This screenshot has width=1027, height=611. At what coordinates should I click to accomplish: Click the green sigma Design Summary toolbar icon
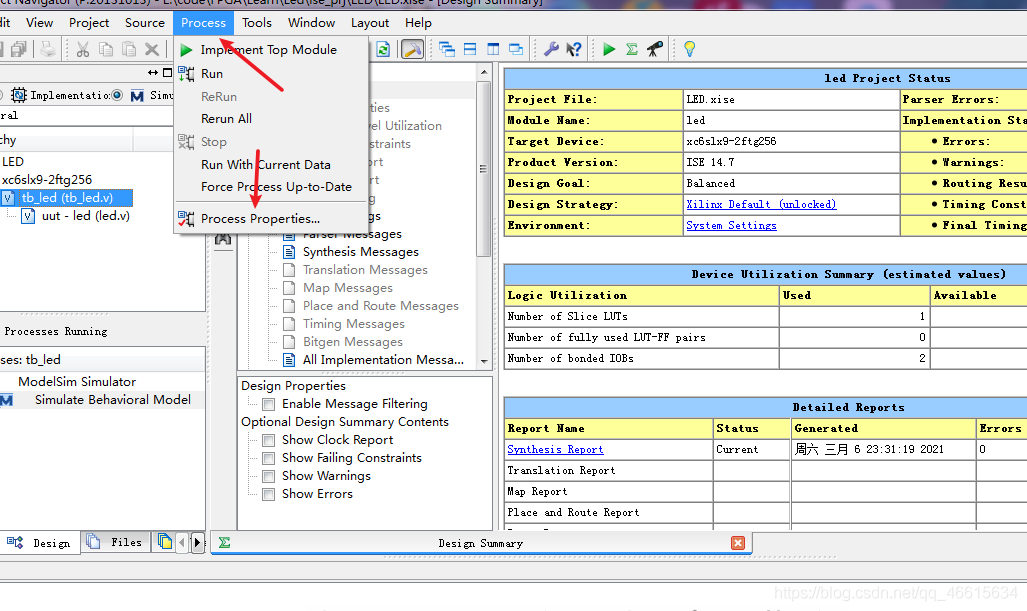[632, 49]
